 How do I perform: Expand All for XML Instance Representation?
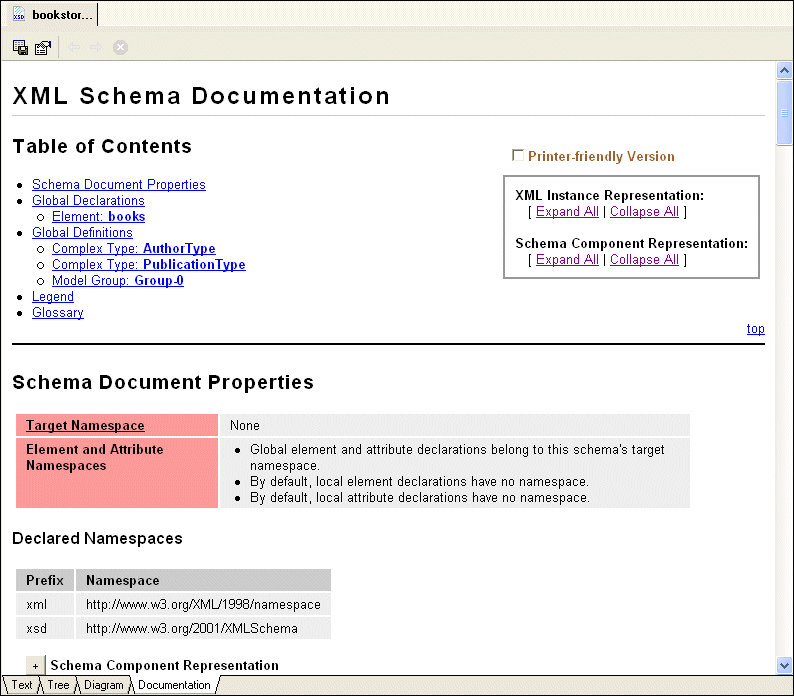pos(567,211)
